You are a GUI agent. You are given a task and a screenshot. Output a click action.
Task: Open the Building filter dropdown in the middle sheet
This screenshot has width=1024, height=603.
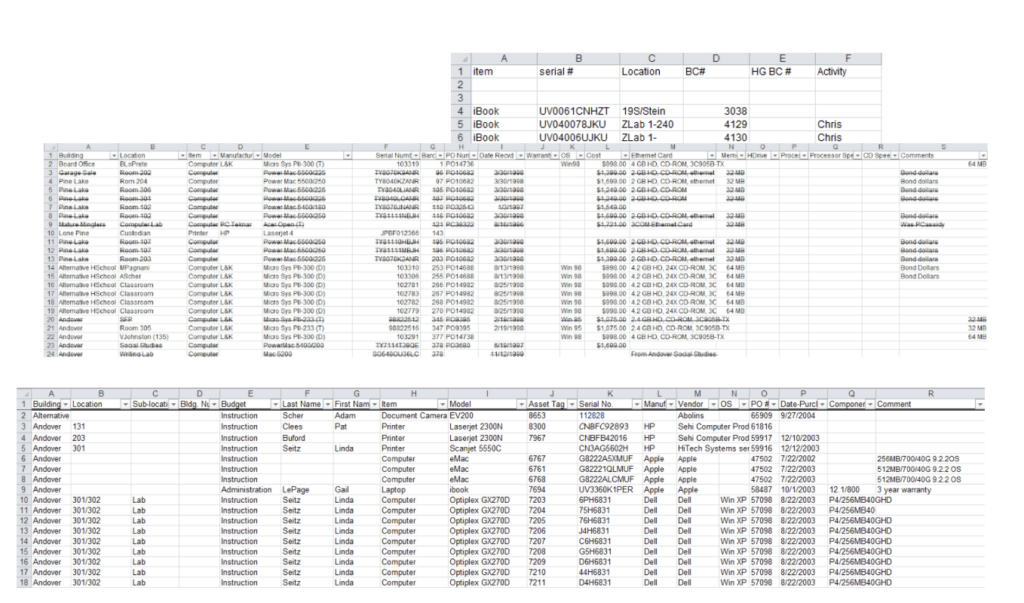(x=114, y=155)
